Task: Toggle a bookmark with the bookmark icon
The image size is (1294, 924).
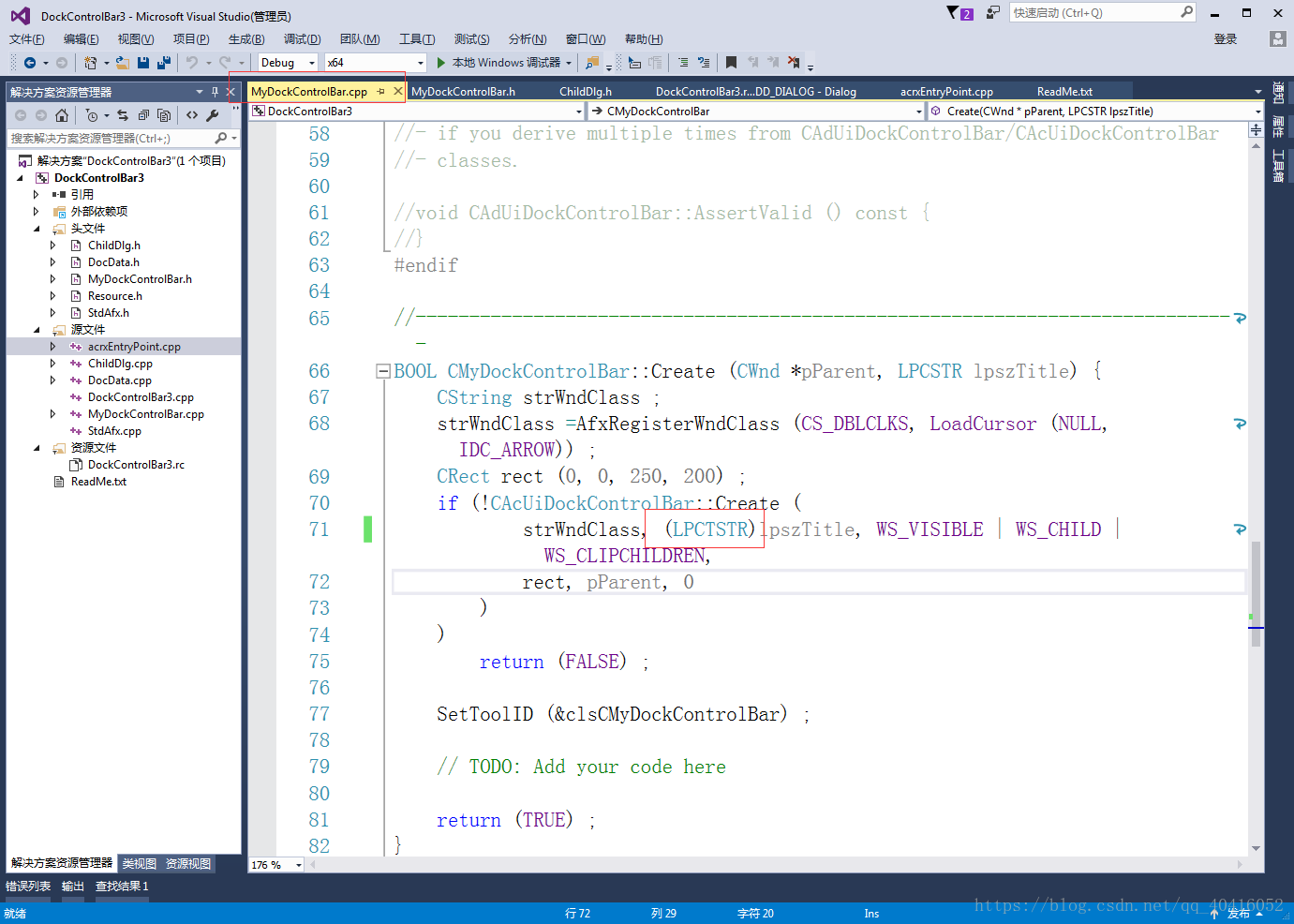Action: click(731, 63)
